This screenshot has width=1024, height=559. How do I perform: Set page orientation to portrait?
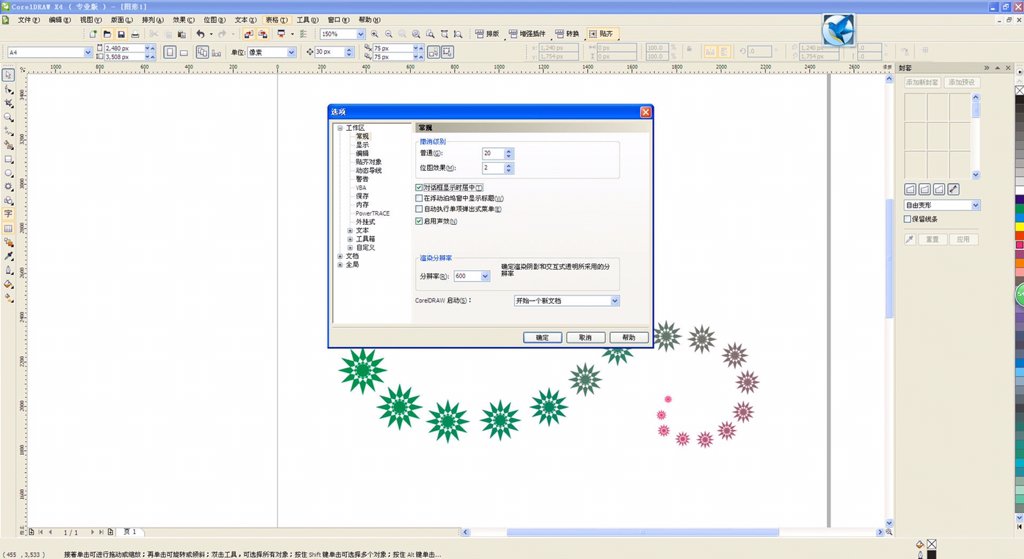point(170,52)
